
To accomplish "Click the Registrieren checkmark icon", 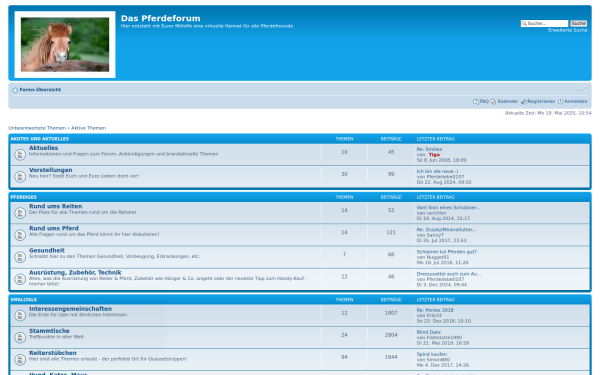I will (523, 101).
